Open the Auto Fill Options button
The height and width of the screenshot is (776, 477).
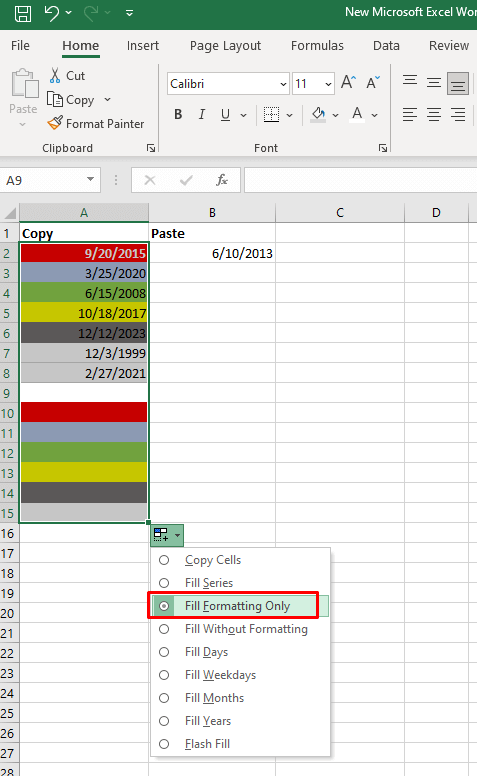point(167,535)
